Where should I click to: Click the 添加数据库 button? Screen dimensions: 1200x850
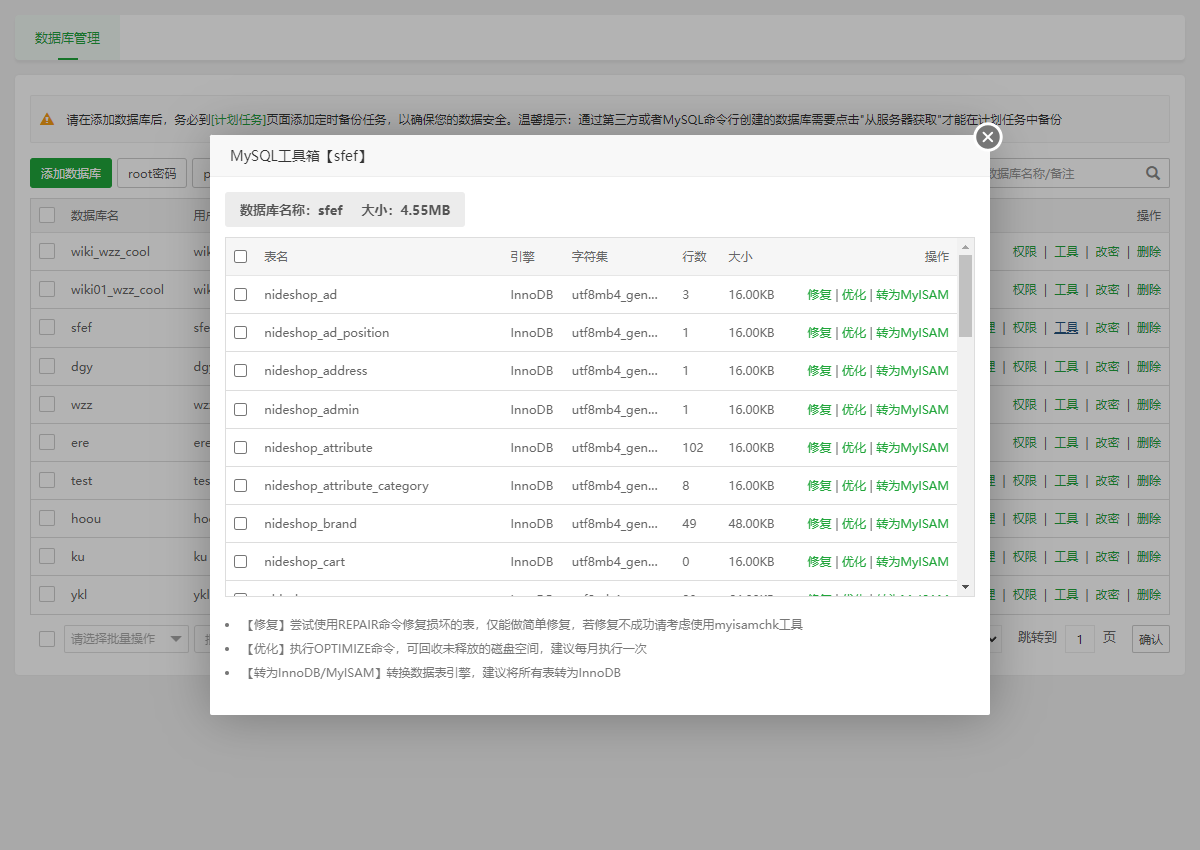(x=71, y=173)
